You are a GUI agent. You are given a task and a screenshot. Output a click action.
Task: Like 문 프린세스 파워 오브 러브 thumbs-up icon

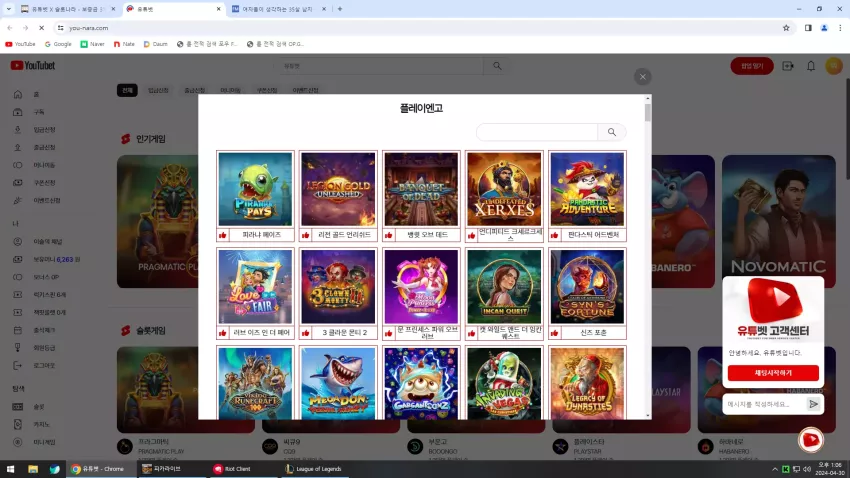389,333
